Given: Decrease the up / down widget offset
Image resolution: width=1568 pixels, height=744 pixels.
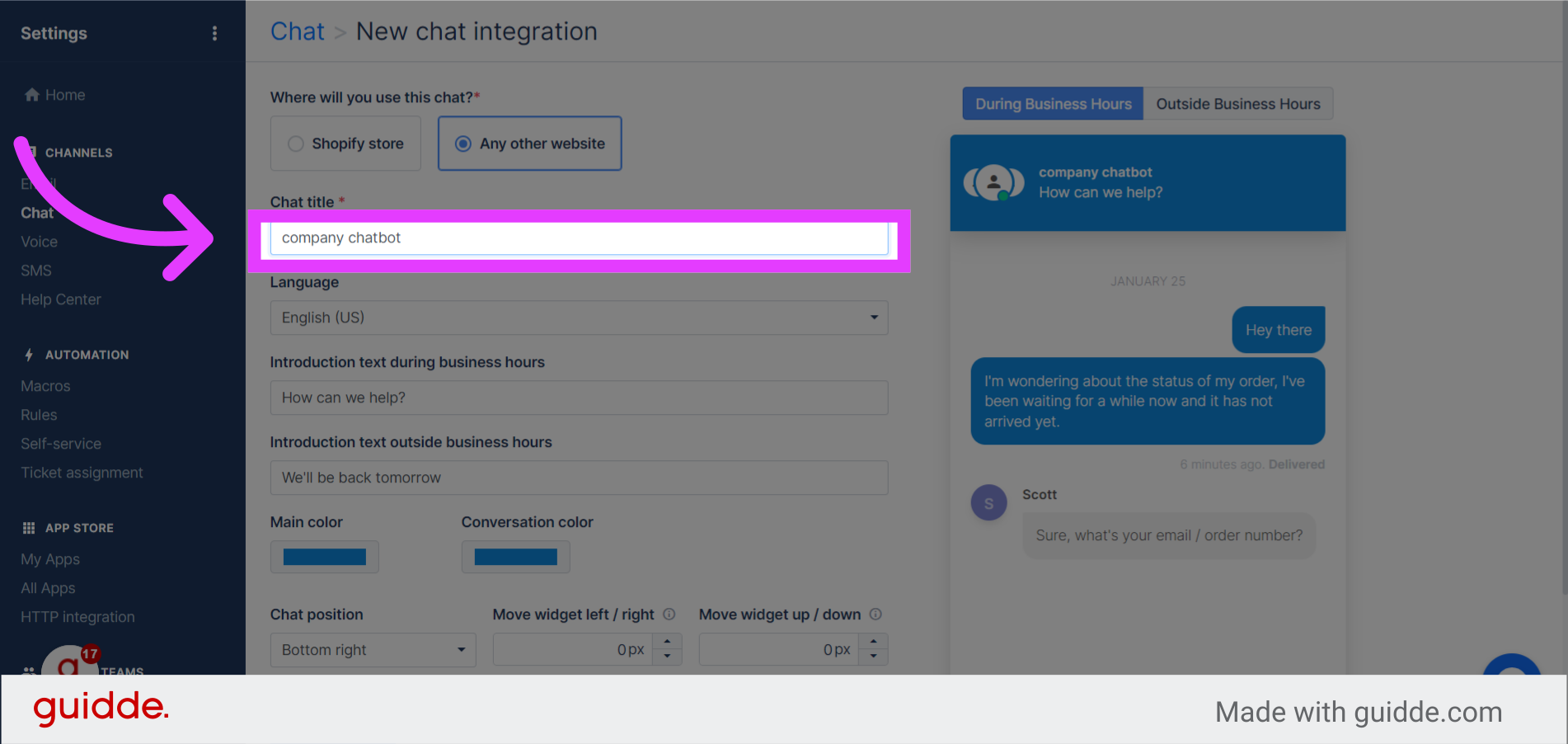Looking at the screenshot, I should point(873,657).
